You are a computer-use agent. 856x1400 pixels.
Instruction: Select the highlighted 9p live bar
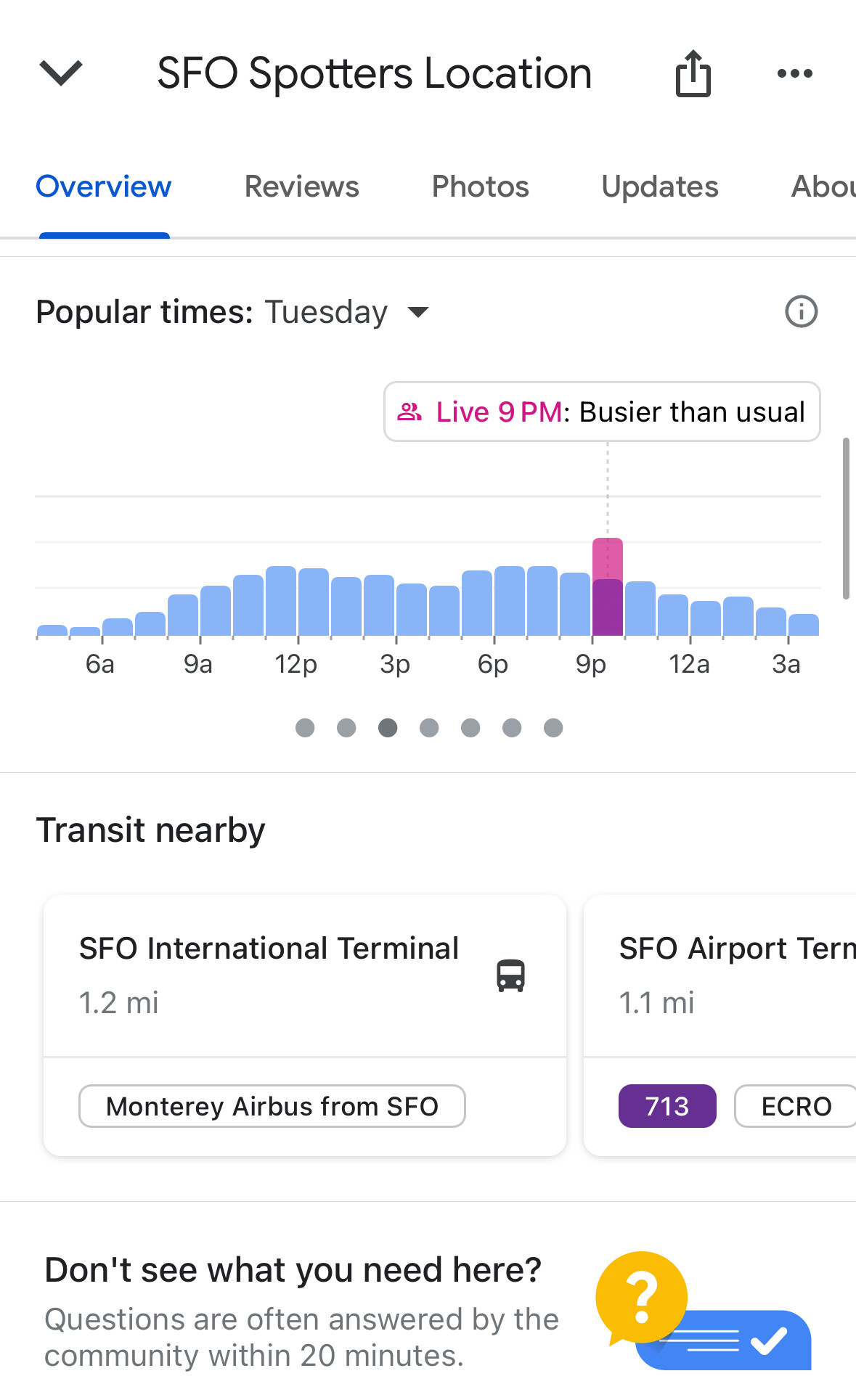click(x=608, y=588)
